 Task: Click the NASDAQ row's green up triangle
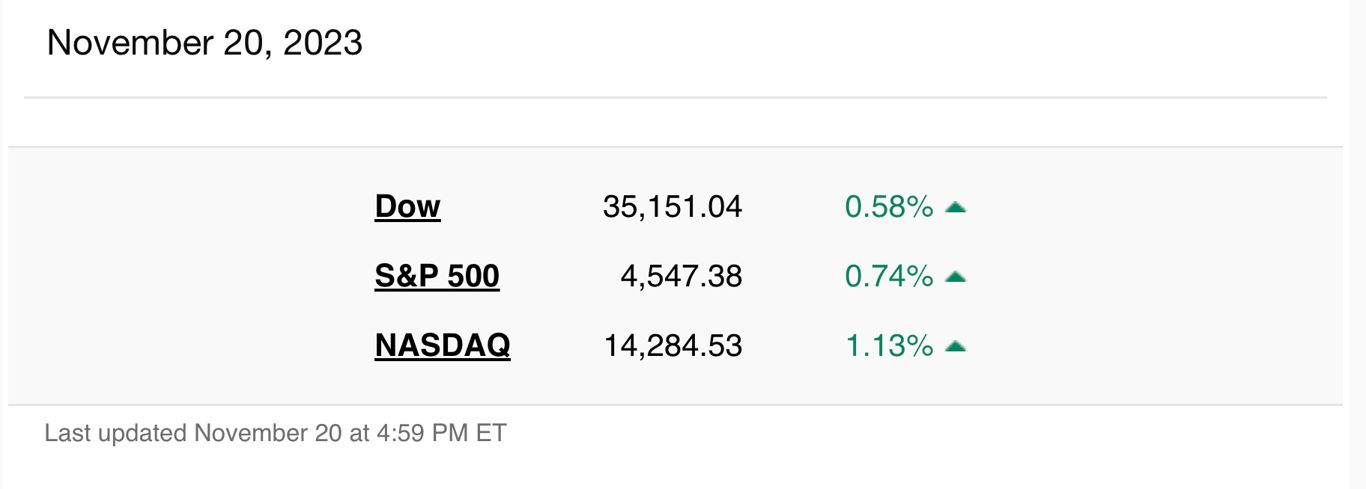click(955, 347)
